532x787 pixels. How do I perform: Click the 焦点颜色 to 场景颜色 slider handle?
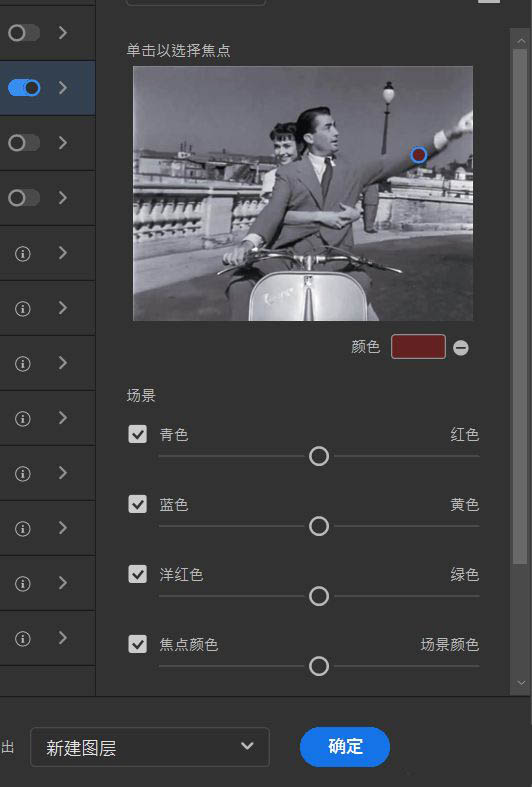319,667
